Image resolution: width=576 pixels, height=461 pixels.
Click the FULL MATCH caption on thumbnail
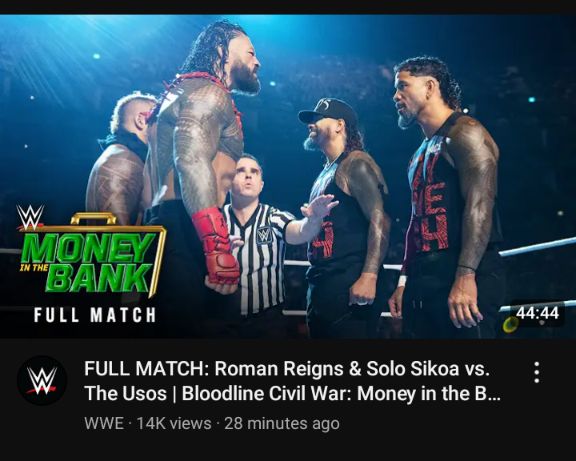pyautogui.click(x=95, y=315)
